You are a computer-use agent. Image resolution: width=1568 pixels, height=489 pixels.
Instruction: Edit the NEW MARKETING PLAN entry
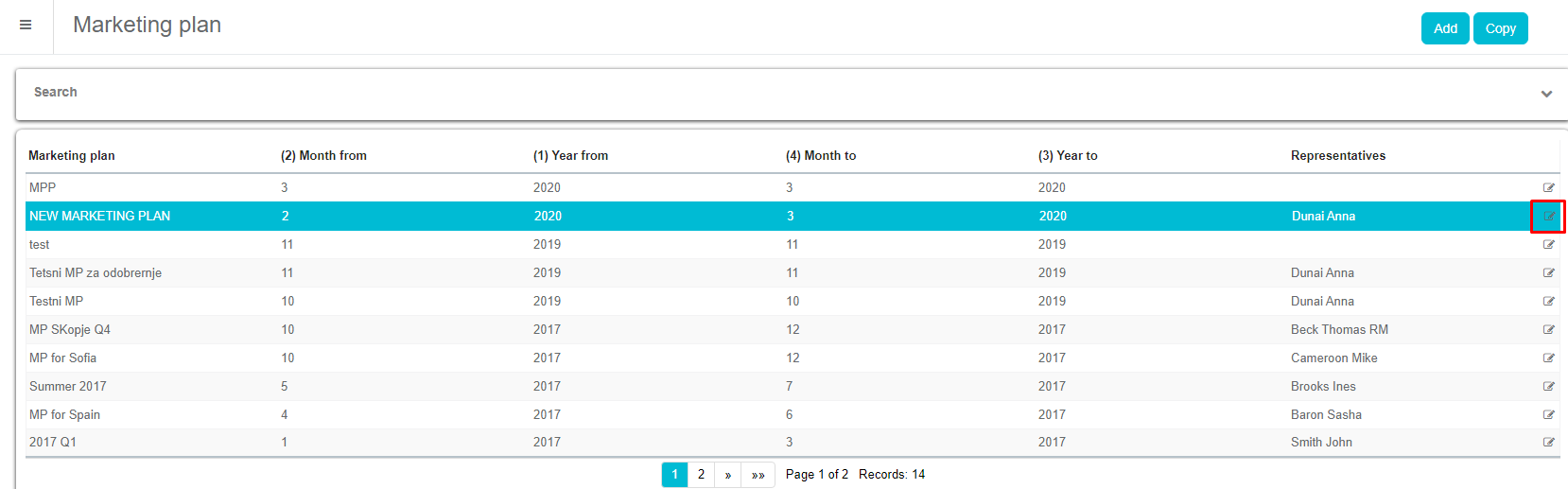(x=1548, y=217)
